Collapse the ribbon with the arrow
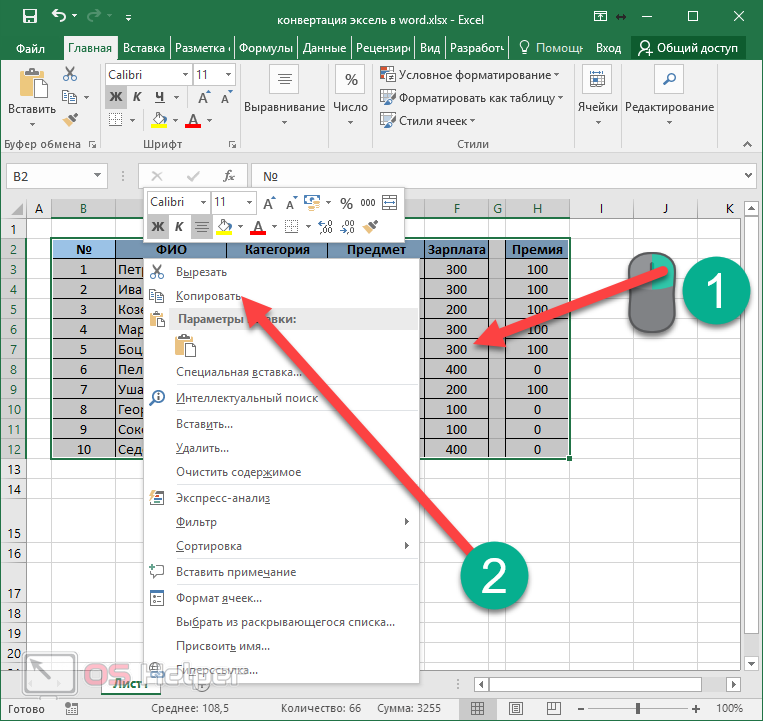Screen dimensions: 763x721 (x=747, y=144)
